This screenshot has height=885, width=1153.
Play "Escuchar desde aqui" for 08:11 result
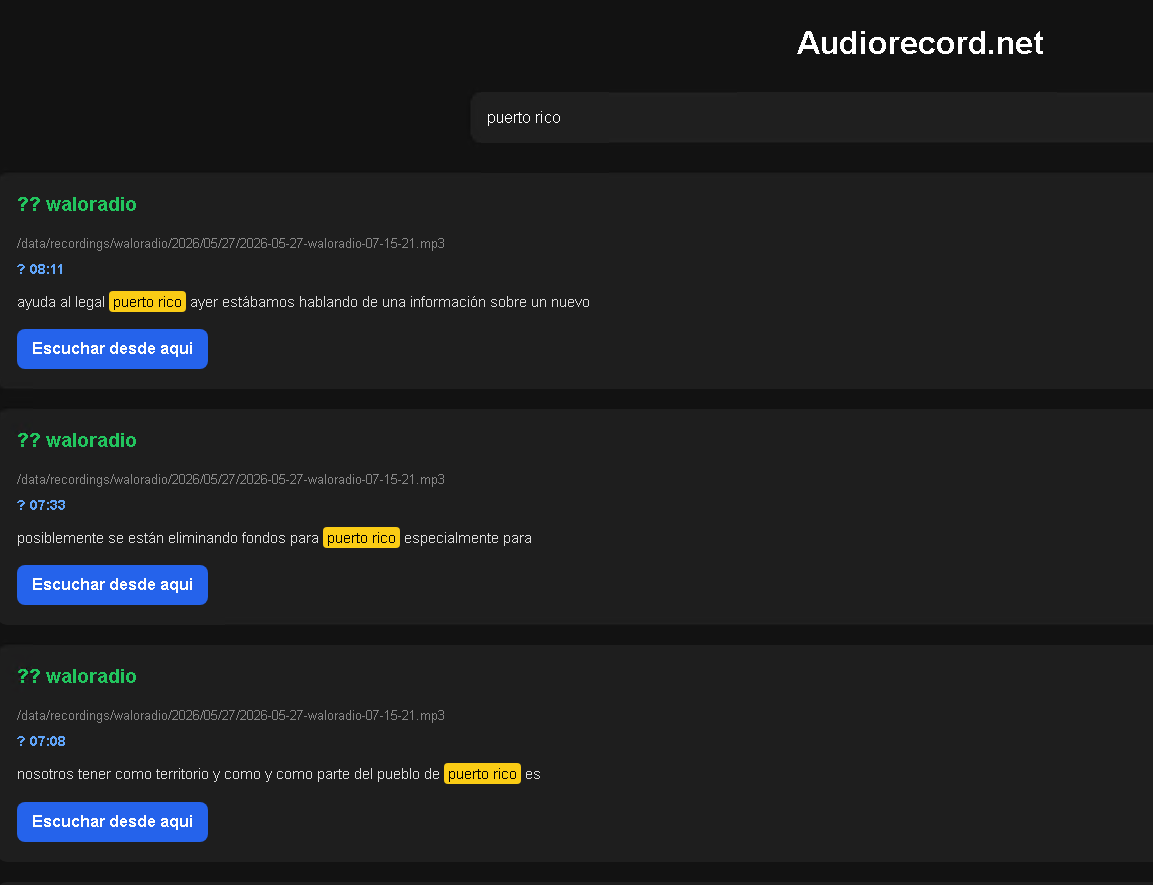tap(113, 348)
